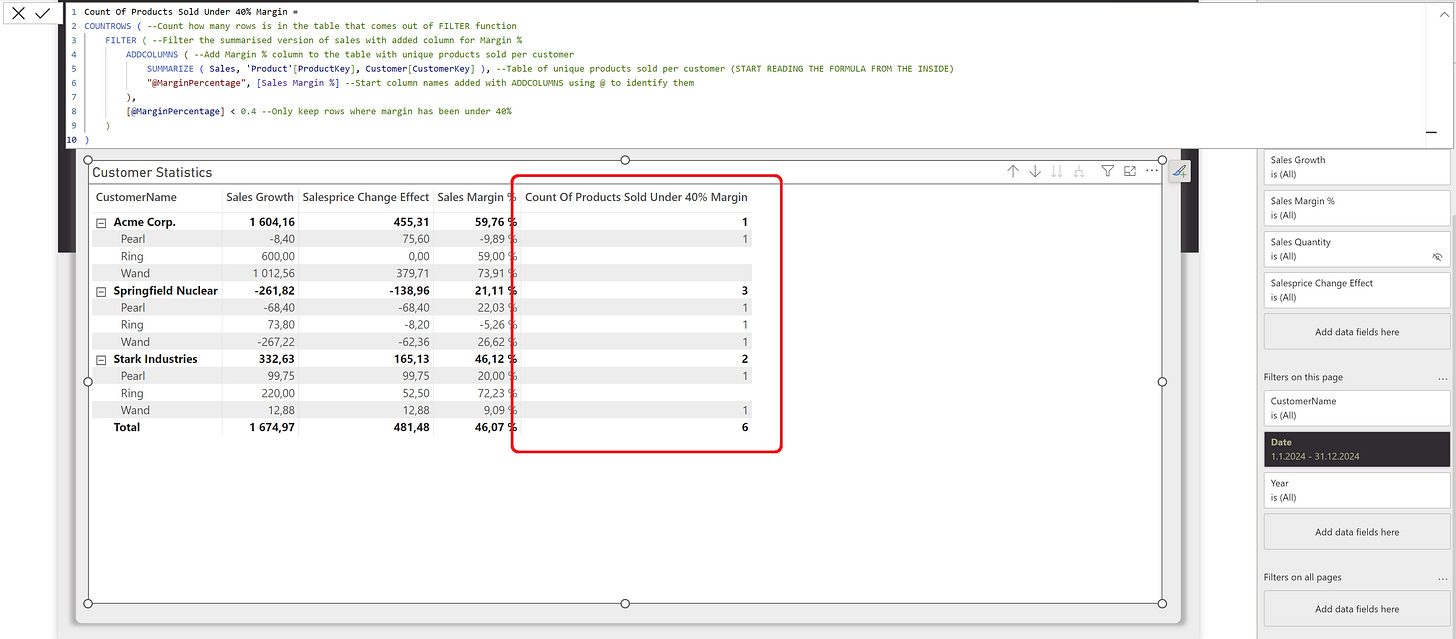The width and height of the screenshot is (1456, 639).
Task: Expand the Sales Margin % filter card
Action: point(1357,208)
